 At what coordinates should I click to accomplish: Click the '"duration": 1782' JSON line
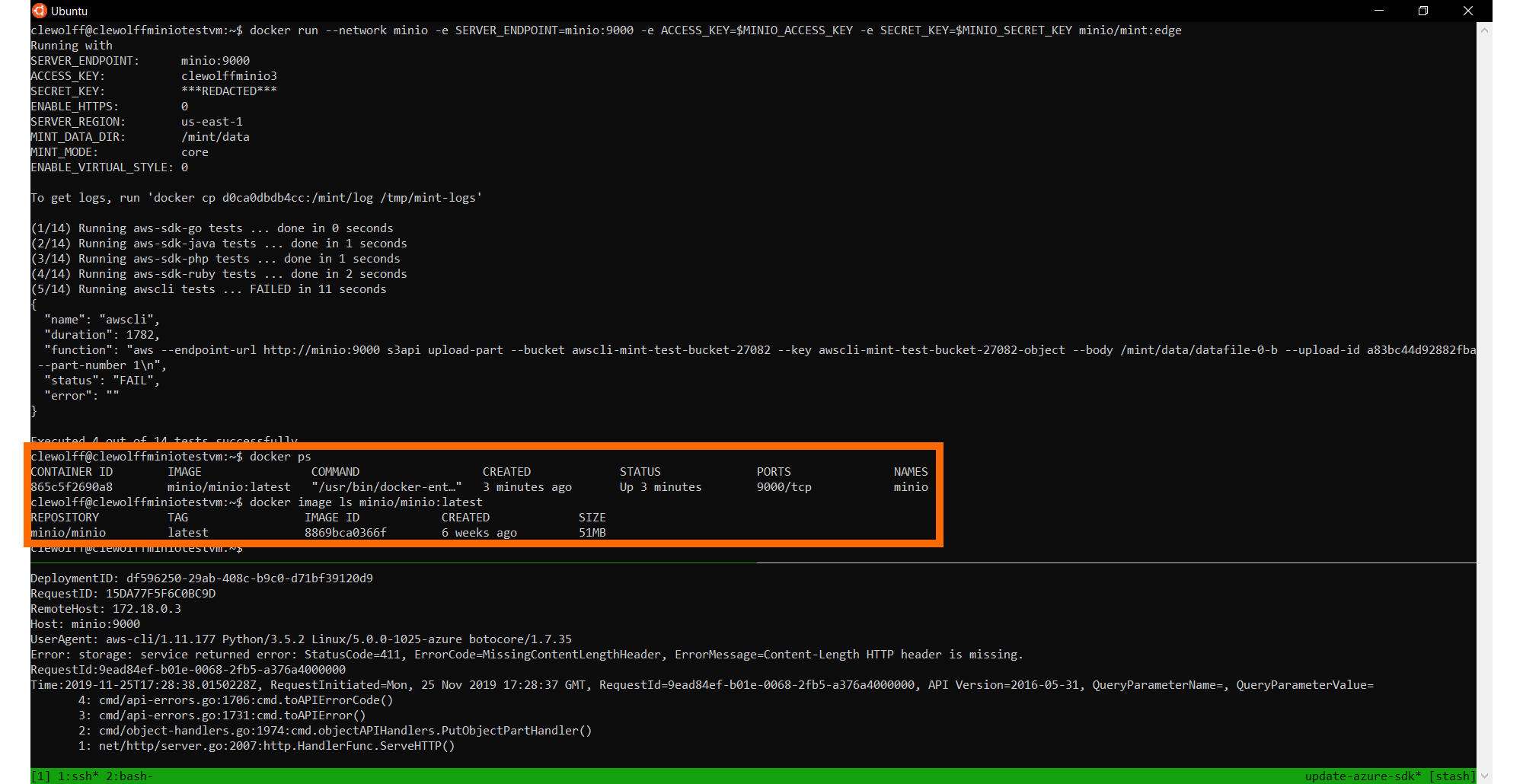pyautogui.click(x=102, y=335)
